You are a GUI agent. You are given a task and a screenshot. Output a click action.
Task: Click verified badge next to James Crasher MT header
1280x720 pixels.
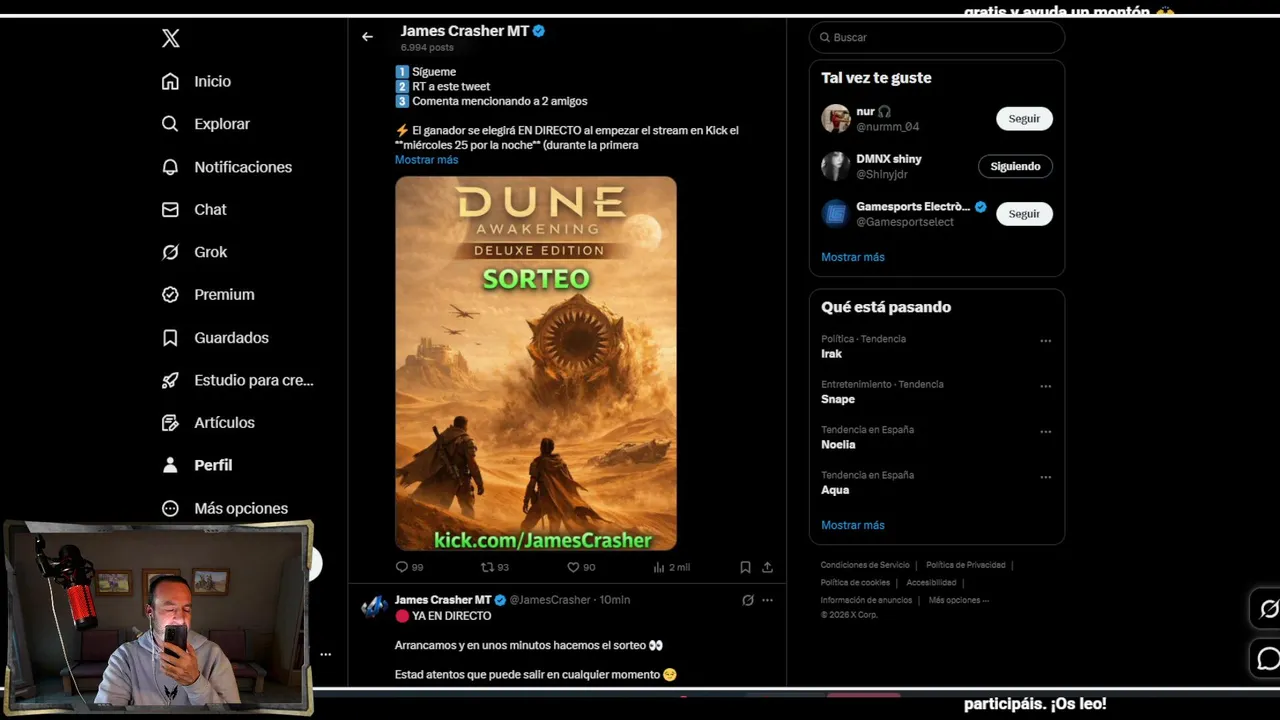tap(539, 31)
